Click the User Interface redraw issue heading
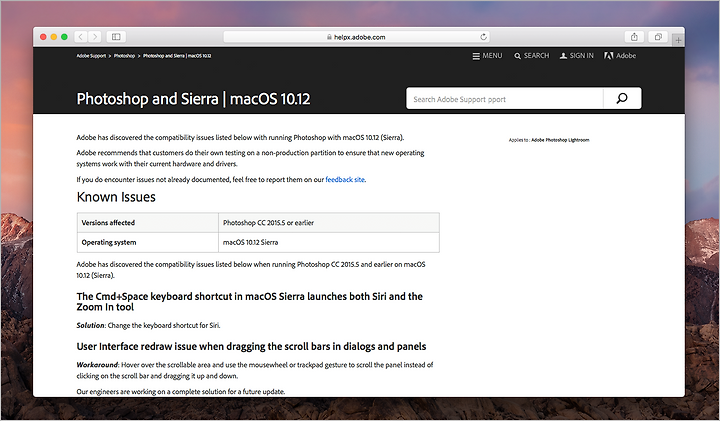Image resolution: width=720 pixels, height=421 pixels. 251,346
